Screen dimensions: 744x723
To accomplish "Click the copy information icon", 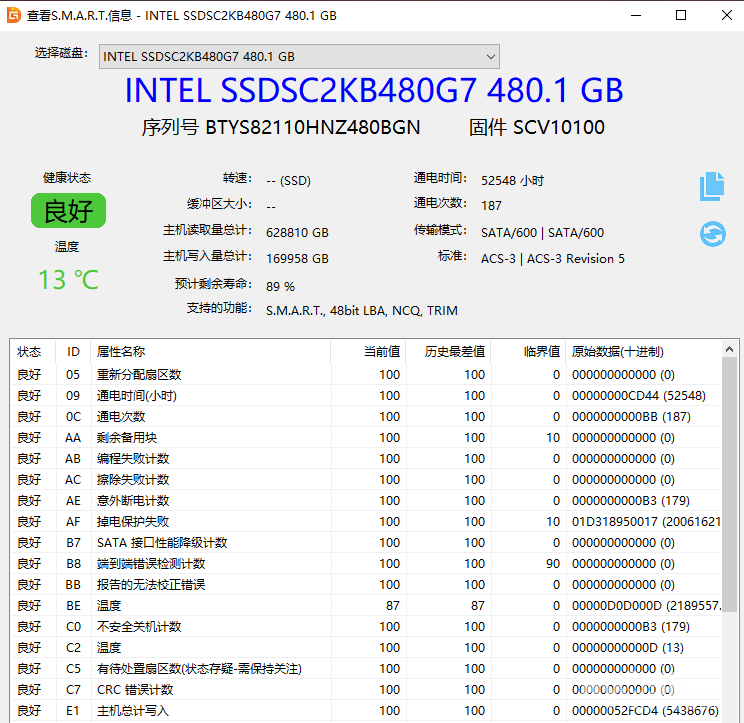I will (712, 185).
